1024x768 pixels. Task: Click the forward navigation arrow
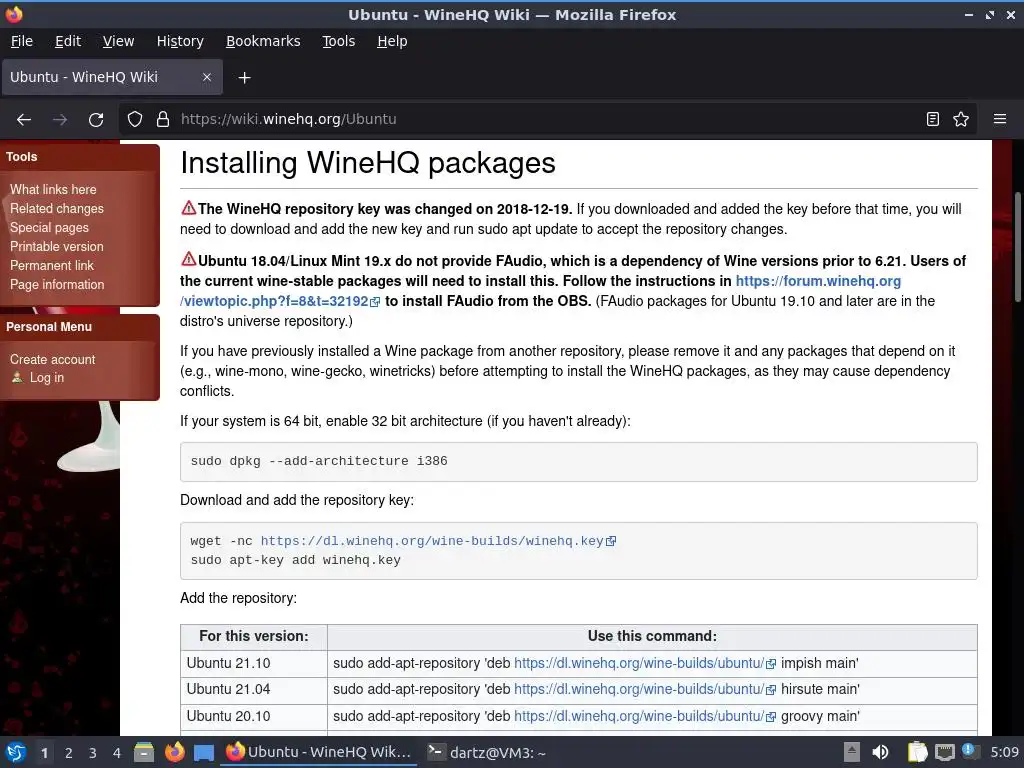[x=60, y=120]
